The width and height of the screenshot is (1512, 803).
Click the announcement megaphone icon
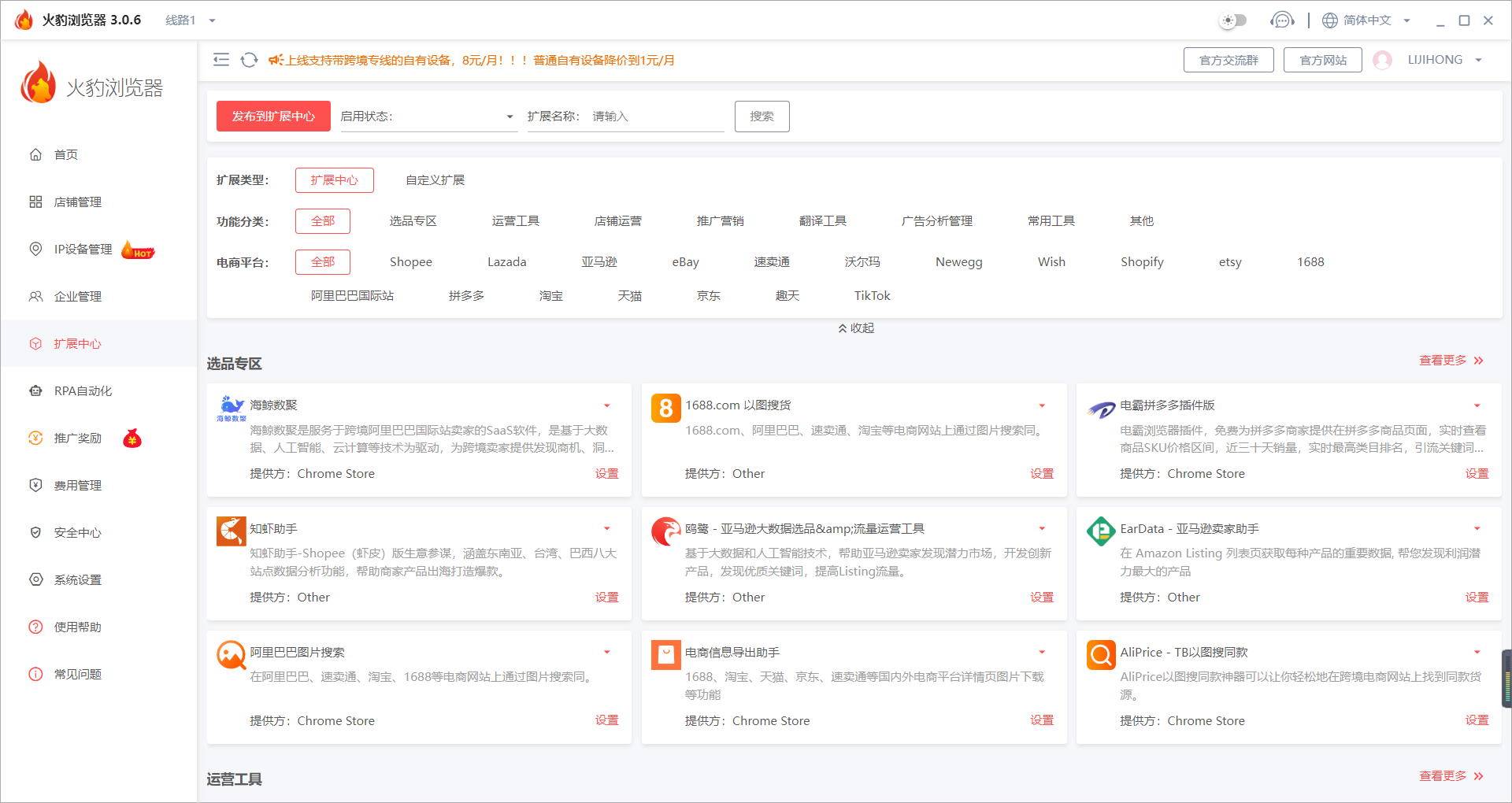tap(276, 60)
